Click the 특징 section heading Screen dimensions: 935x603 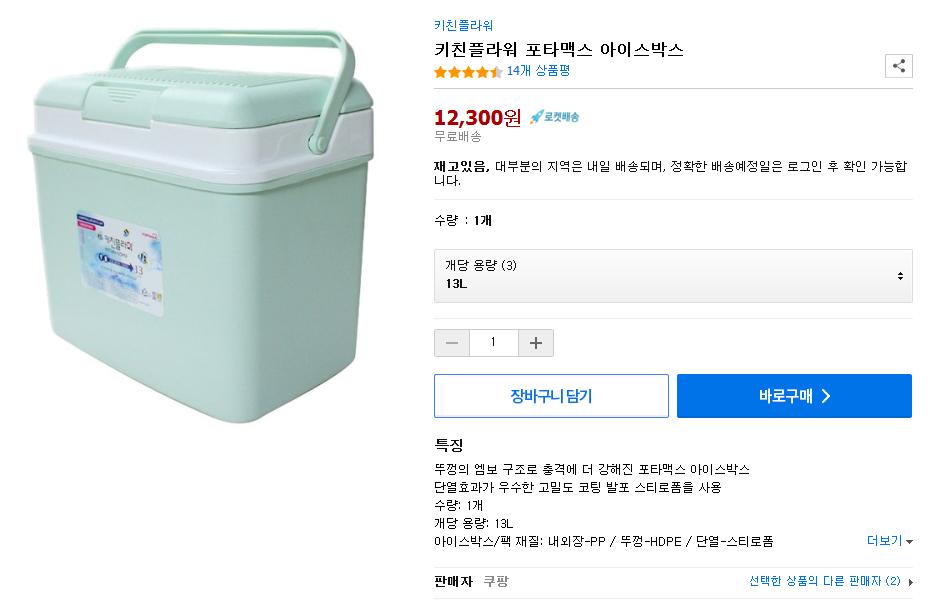coord(449,445)
